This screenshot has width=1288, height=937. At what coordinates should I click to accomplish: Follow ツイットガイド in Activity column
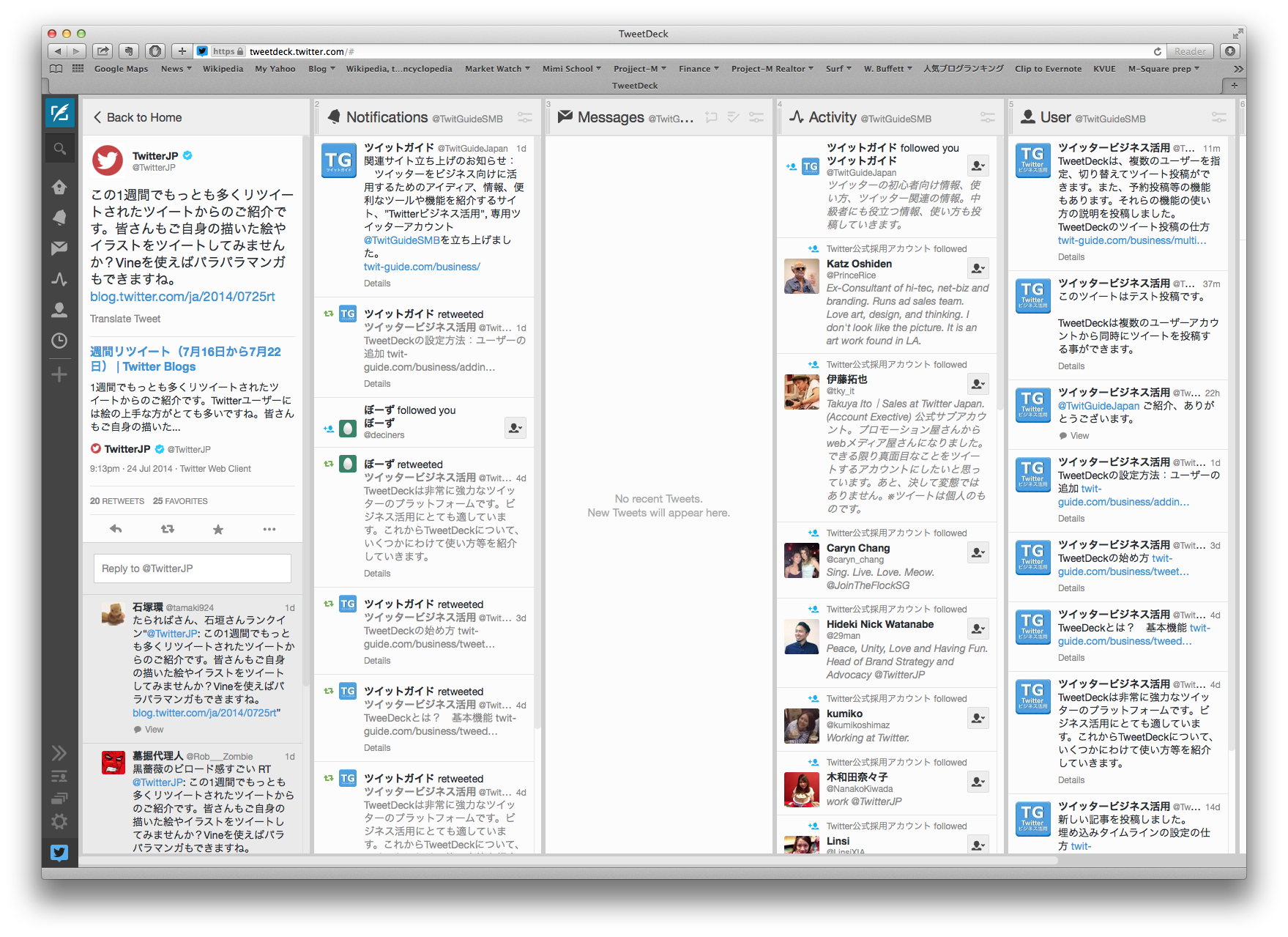pyautogui.click(x=978, y=166)
